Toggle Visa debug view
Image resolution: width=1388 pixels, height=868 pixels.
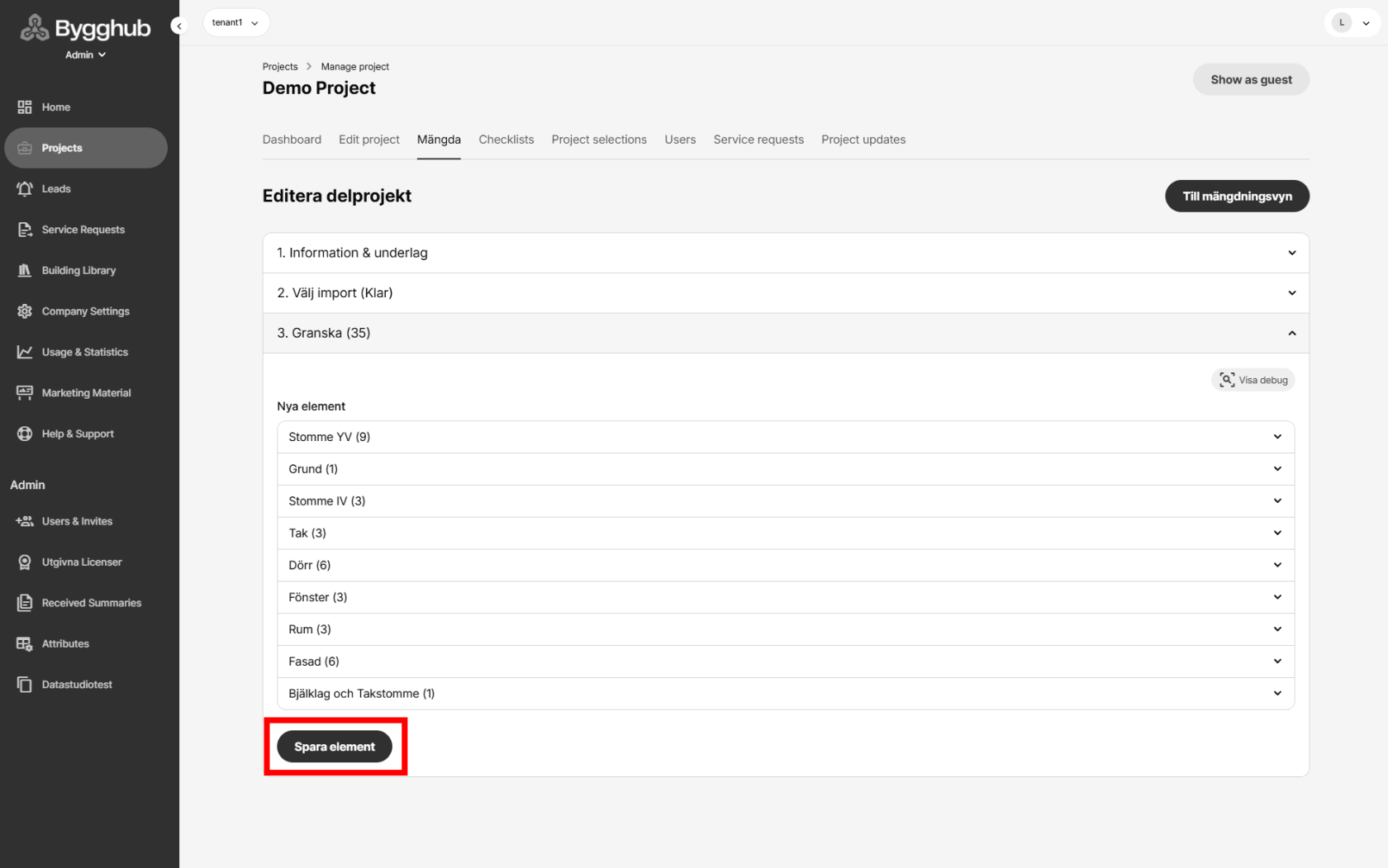[1253, 380]
